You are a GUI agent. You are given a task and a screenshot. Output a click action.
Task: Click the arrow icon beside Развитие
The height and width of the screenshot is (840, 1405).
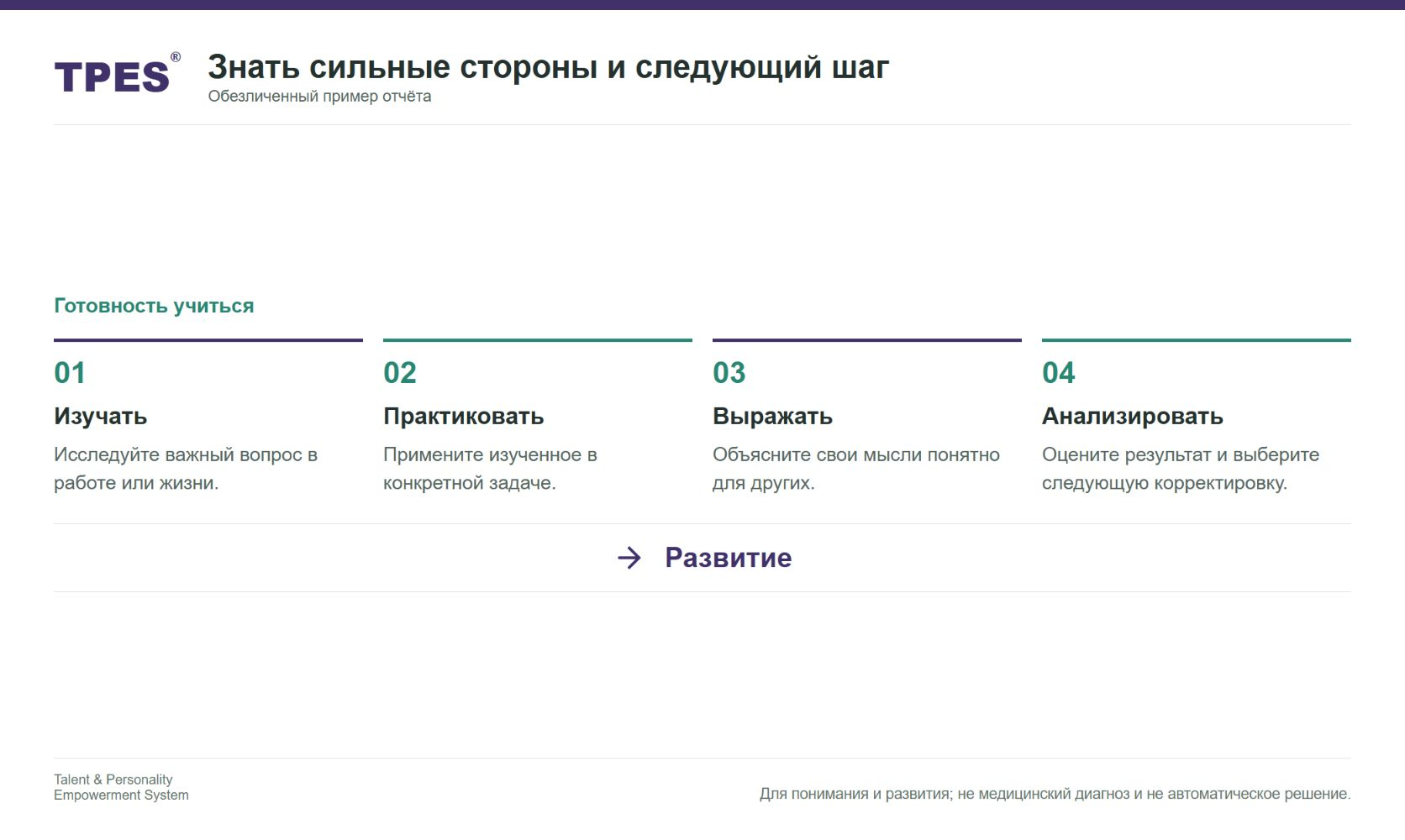[629, 558]
